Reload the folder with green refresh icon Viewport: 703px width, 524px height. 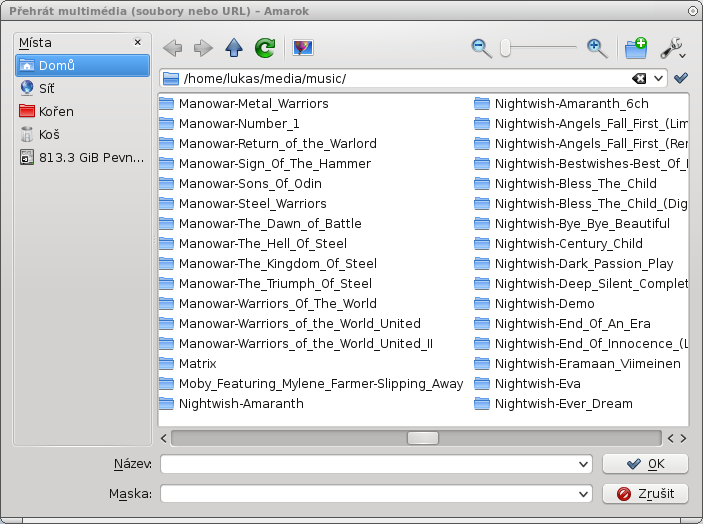(x=265, y=48)
